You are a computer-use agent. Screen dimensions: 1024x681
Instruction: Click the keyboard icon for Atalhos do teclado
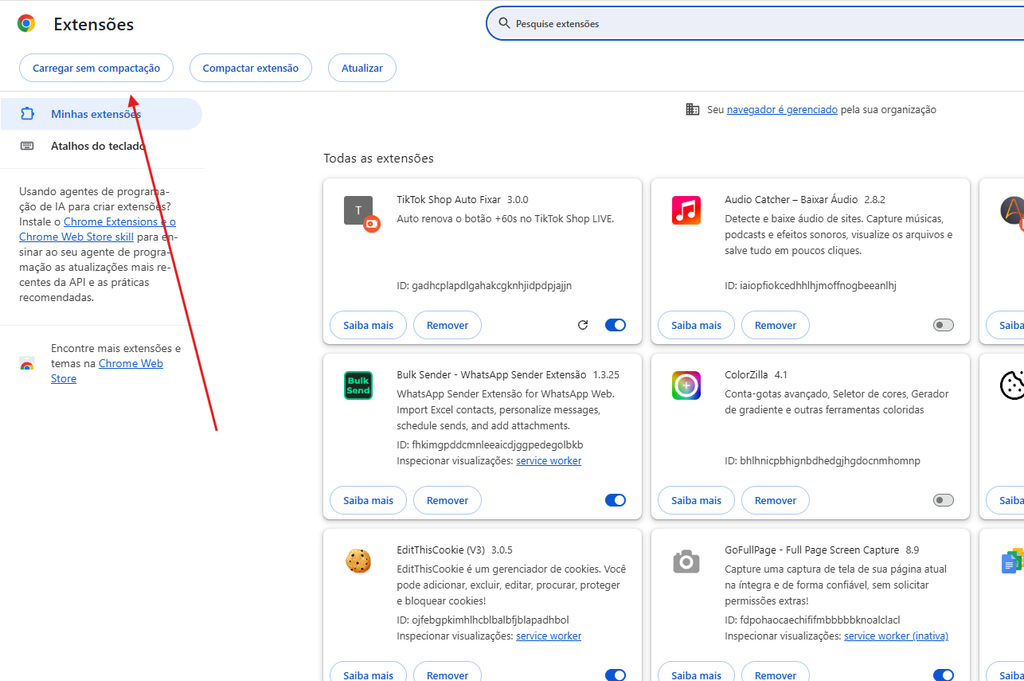click(27, 146)
